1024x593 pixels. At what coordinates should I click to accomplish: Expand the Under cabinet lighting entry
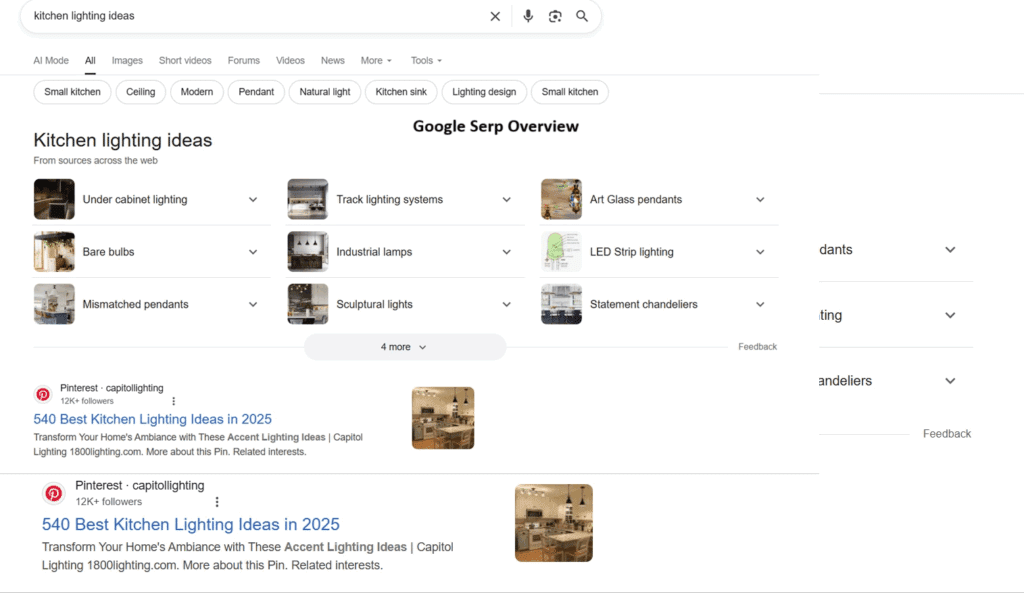click(253, 199)
